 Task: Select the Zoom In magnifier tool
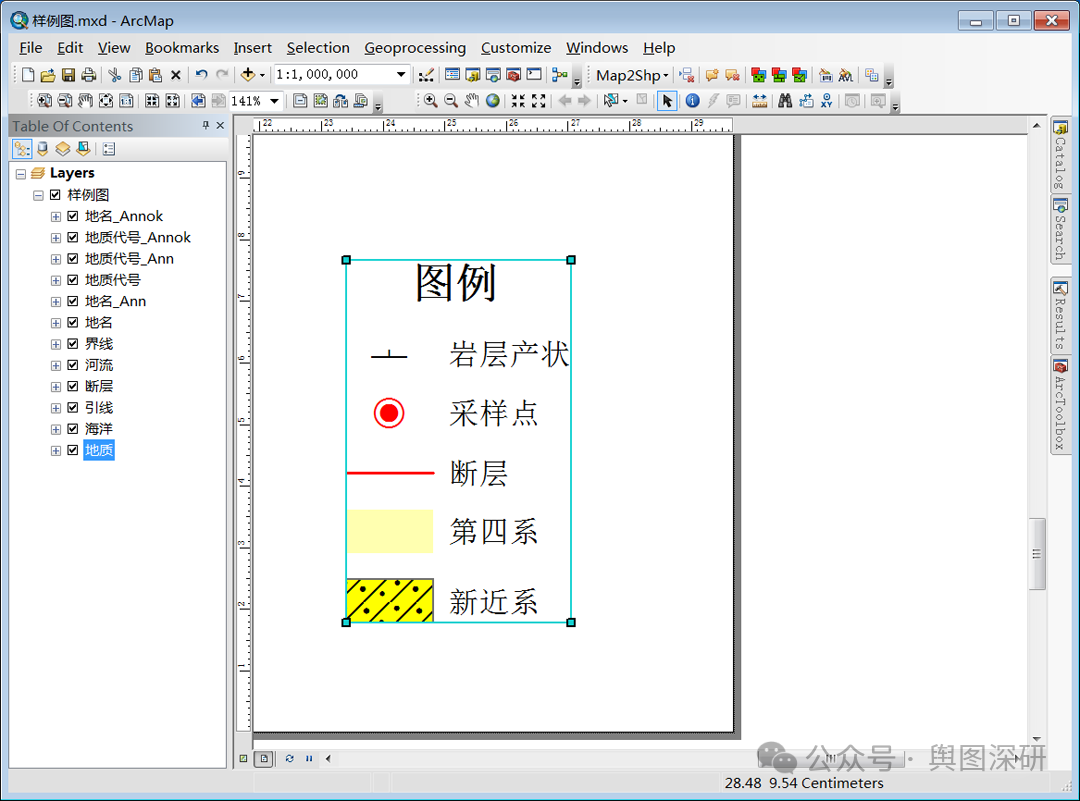coord(430,101)
